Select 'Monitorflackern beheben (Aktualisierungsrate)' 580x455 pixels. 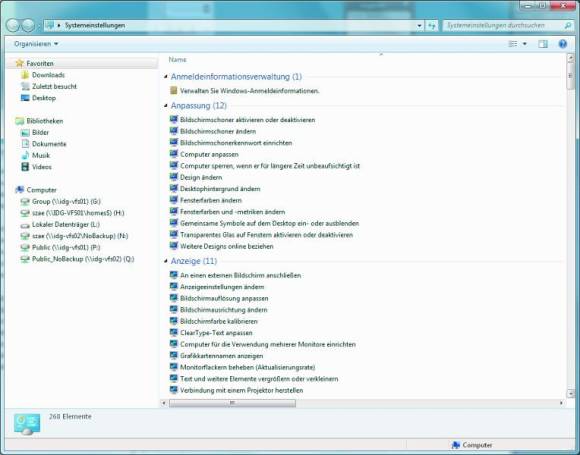click(x=247, y=367)
